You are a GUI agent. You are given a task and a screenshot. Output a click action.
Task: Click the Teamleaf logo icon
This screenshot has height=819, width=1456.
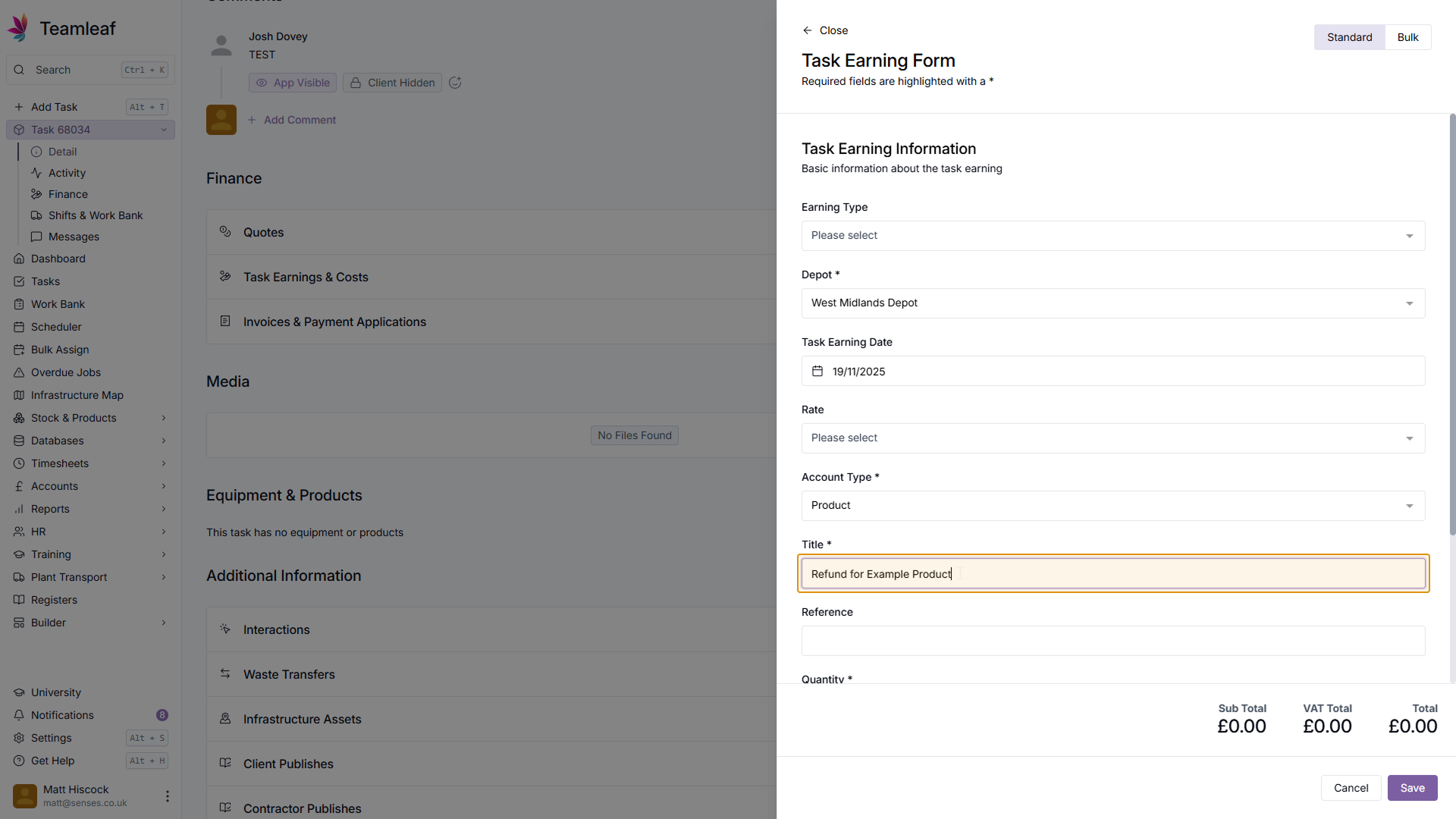pyautogui.click(x=20, y=28)
